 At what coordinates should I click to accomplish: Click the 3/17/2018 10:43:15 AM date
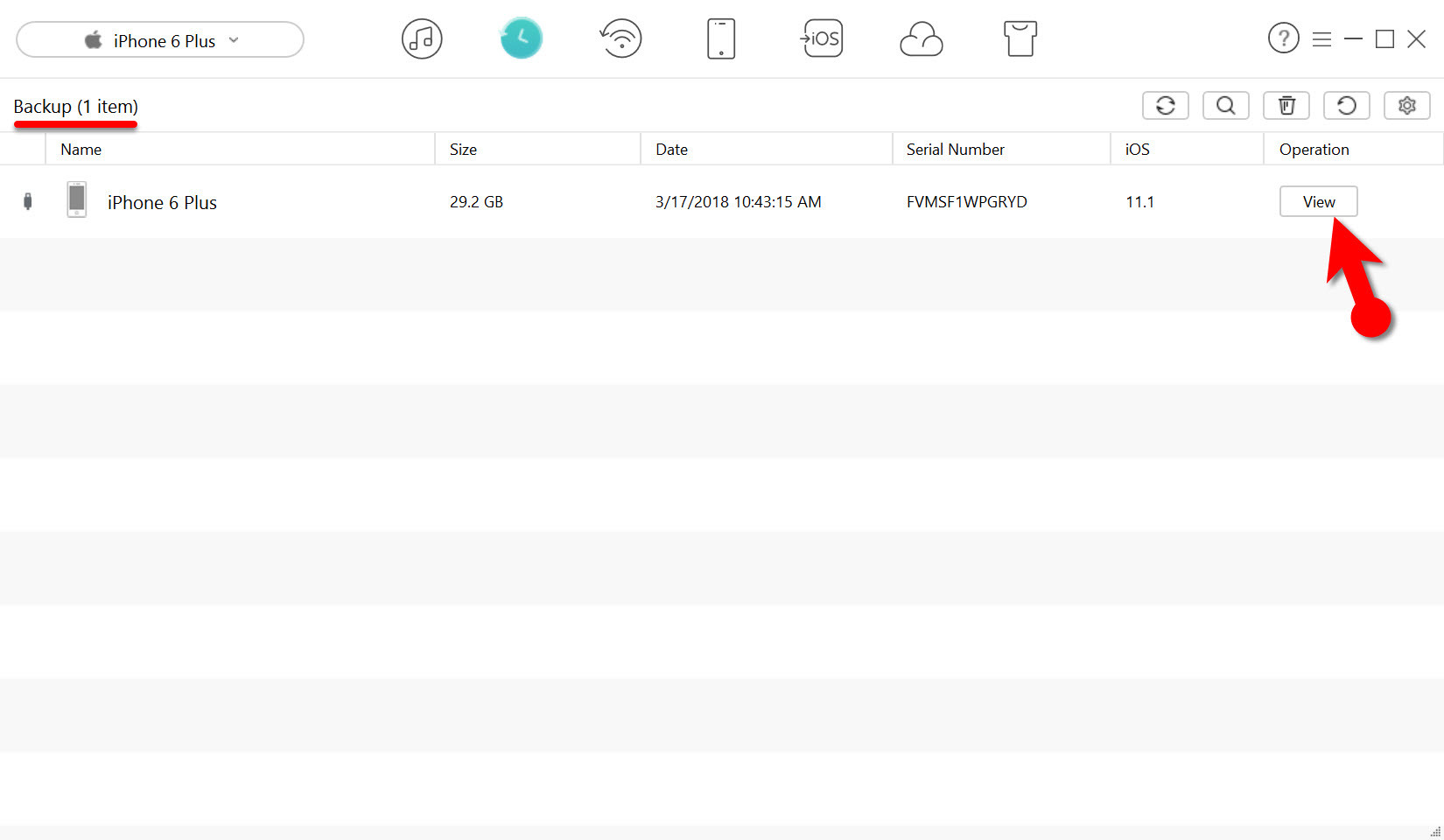(739, 202)
